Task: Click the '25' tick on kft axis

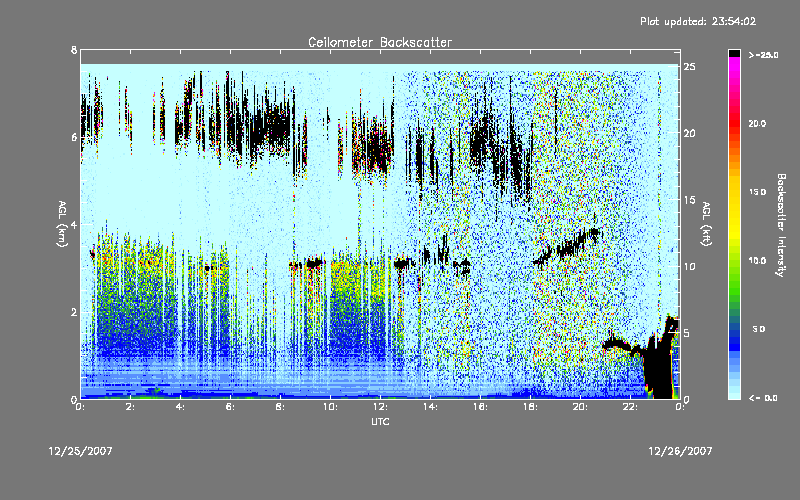Action: (689, 67)
